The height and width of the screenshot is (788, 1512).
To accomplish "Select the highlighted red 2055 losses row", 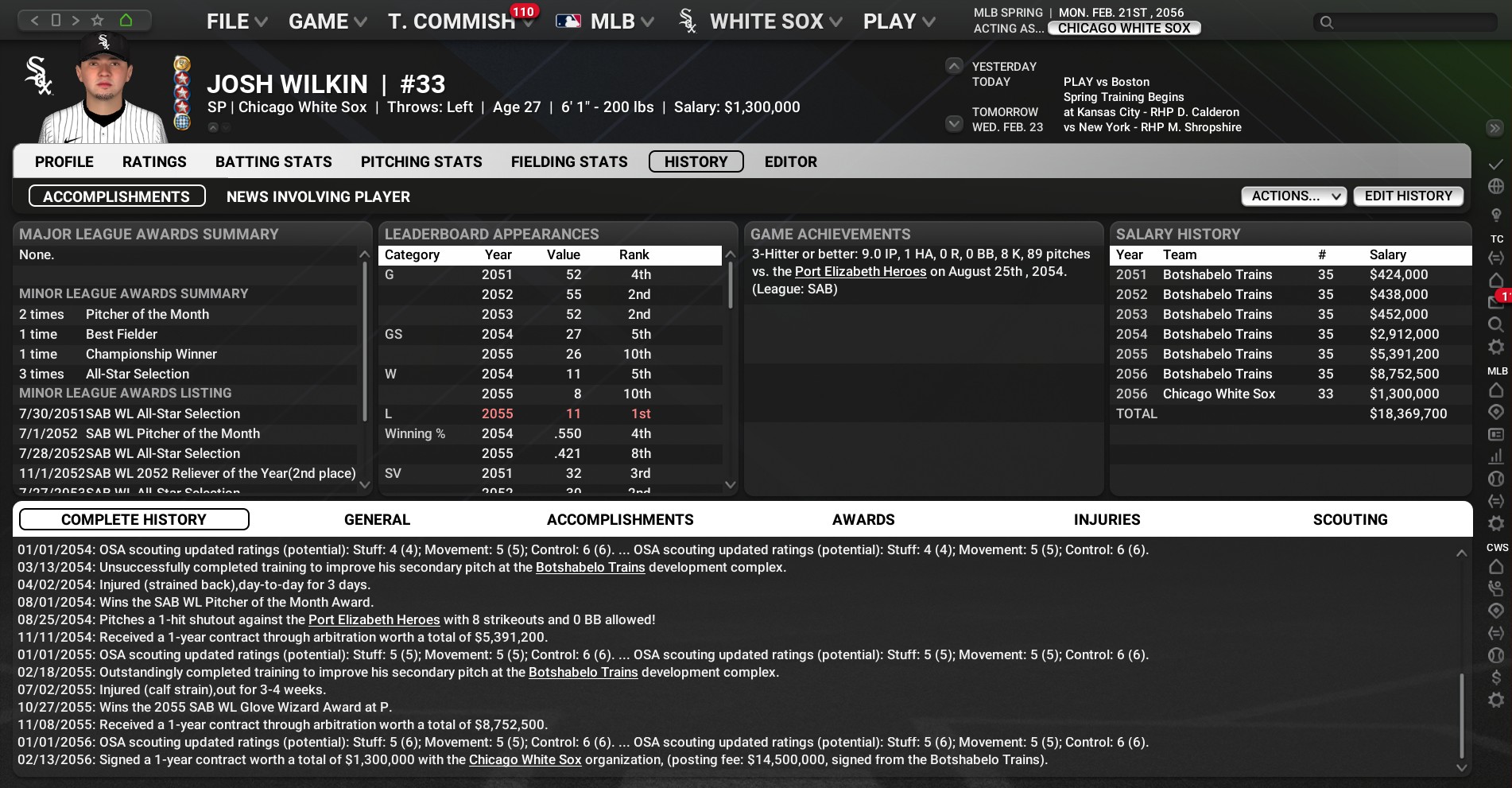I will [551, 413].
